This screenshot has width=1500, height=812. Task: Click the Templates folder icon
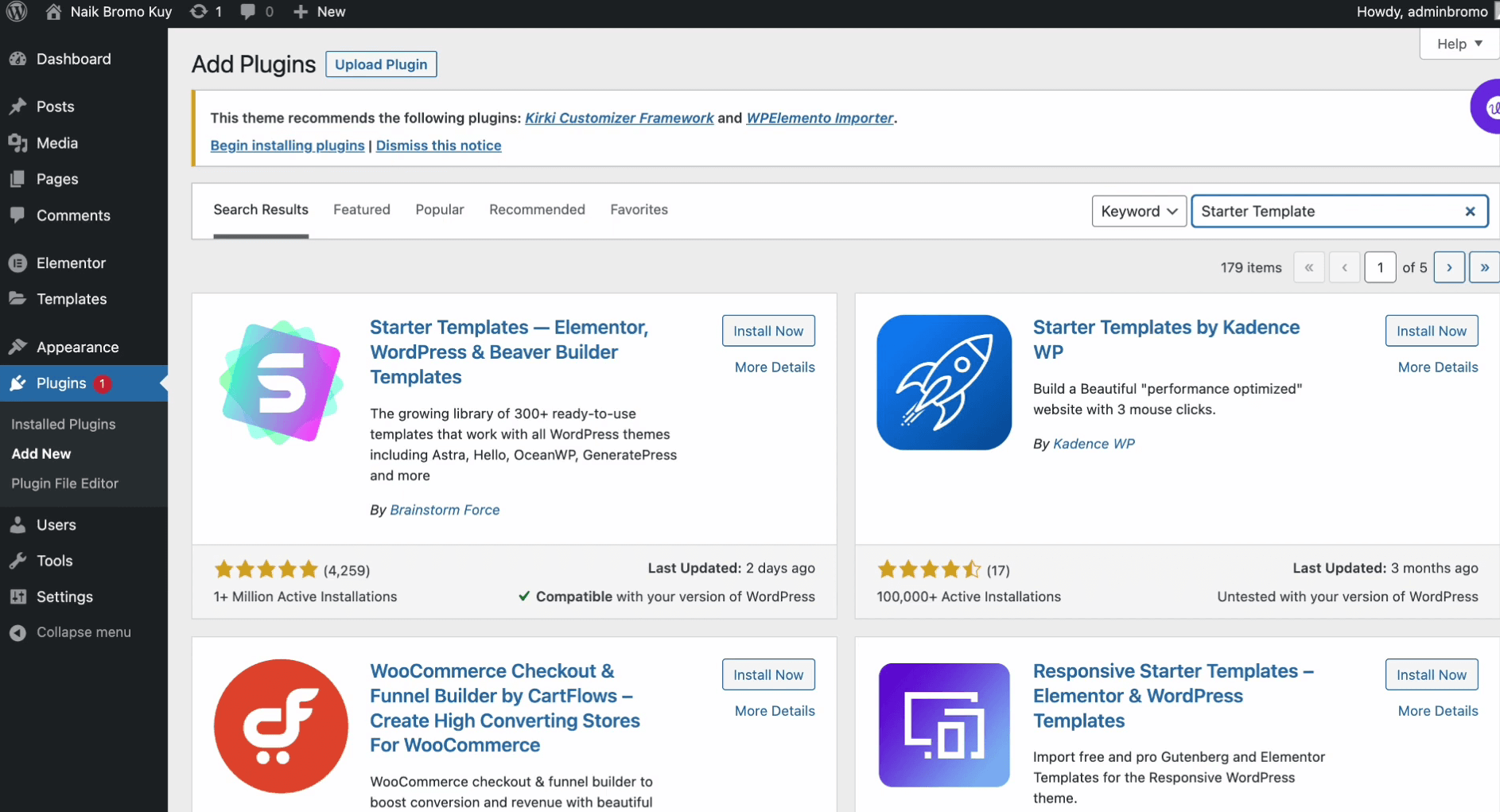pyautogui.click(x=17, y=299)
